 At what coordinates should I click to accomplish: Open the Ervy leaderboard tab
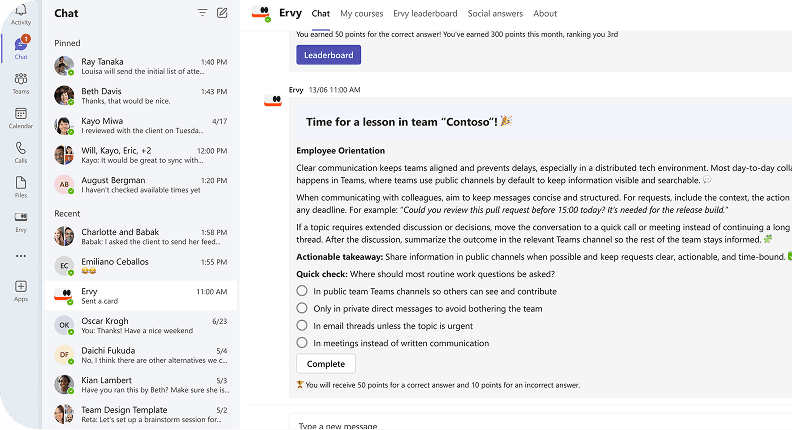[x=425, y=14]
